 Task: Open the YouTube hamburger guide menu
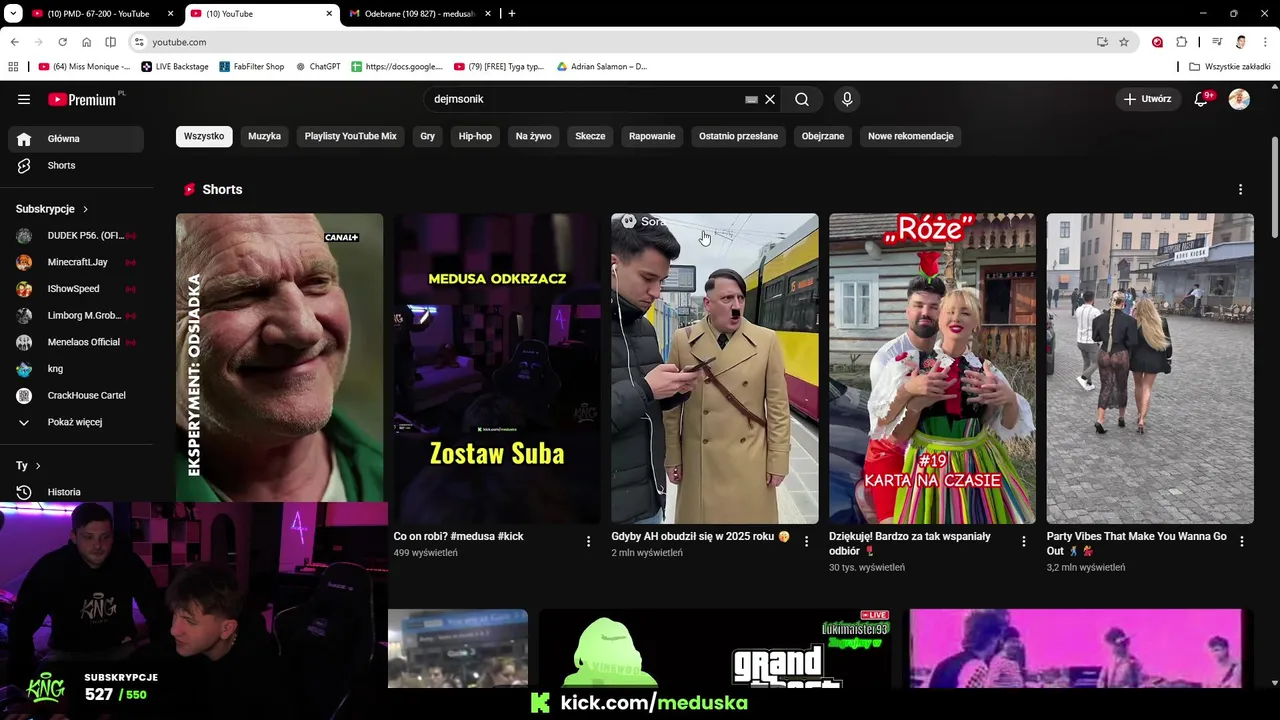[24, 99]
